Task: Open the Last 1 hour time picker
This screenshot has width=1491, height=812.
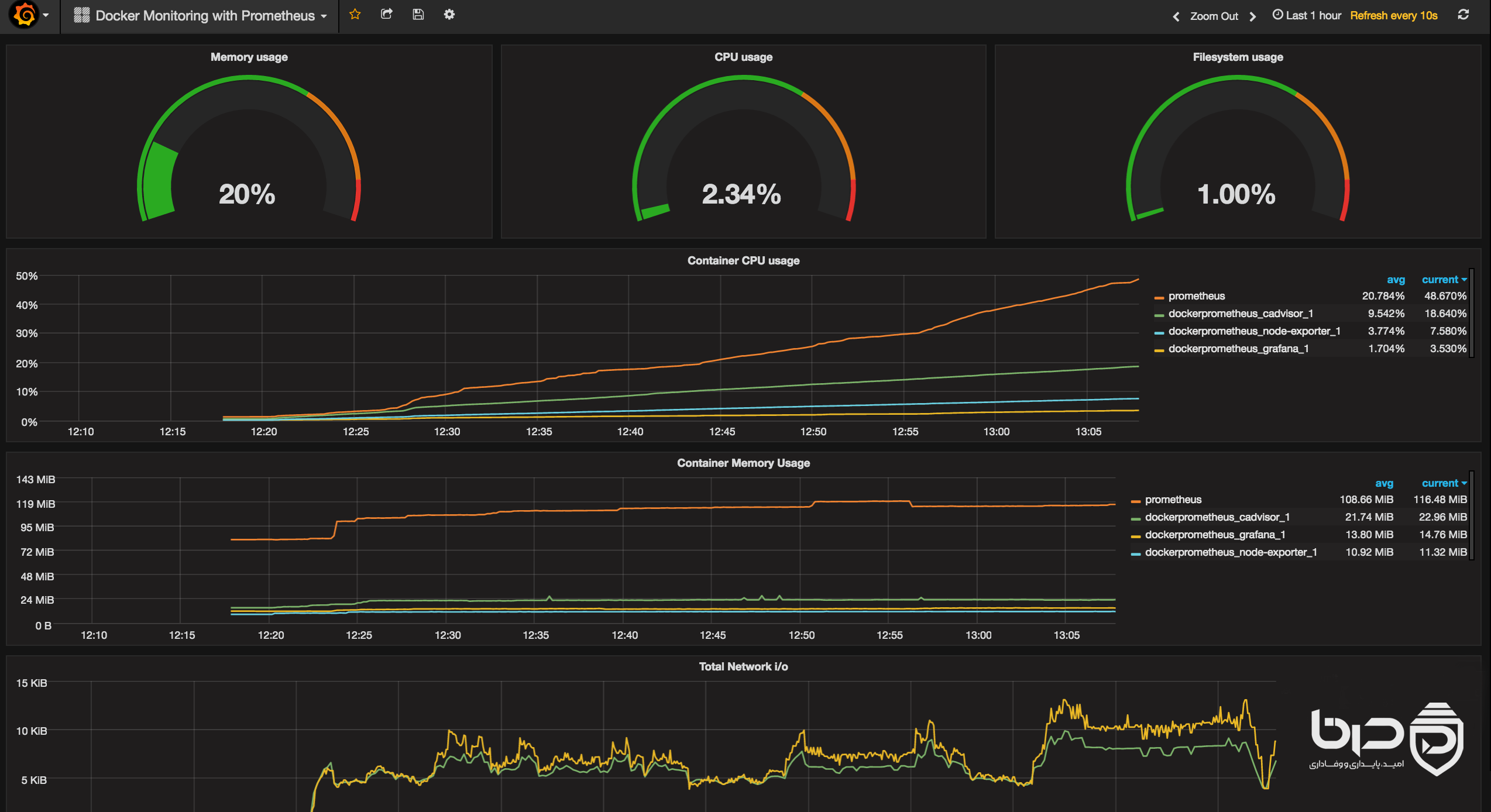Action: pos(1307,16)
